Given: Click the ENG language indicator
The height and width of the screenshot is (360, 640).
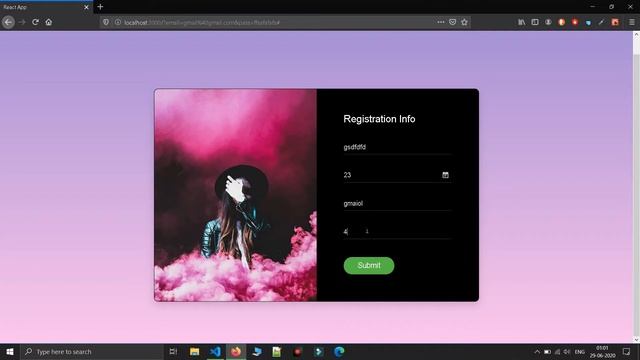Looking at the screenshot, I should click(x=580, y=351).
